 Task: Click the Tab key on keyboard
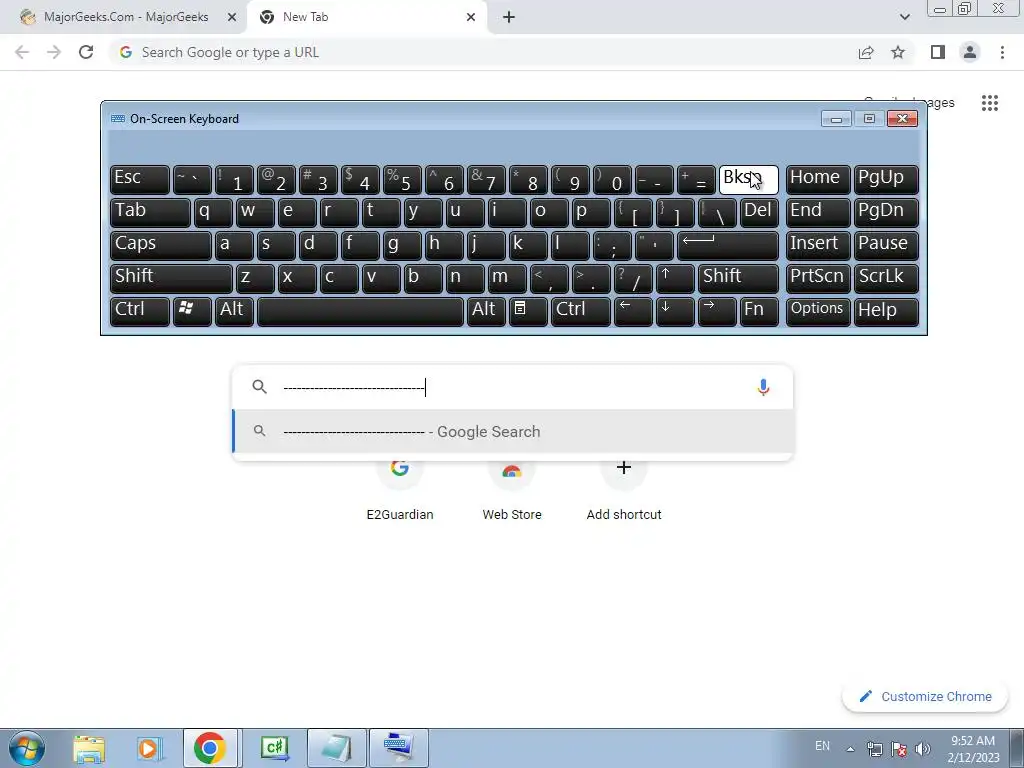coord(150,212)
